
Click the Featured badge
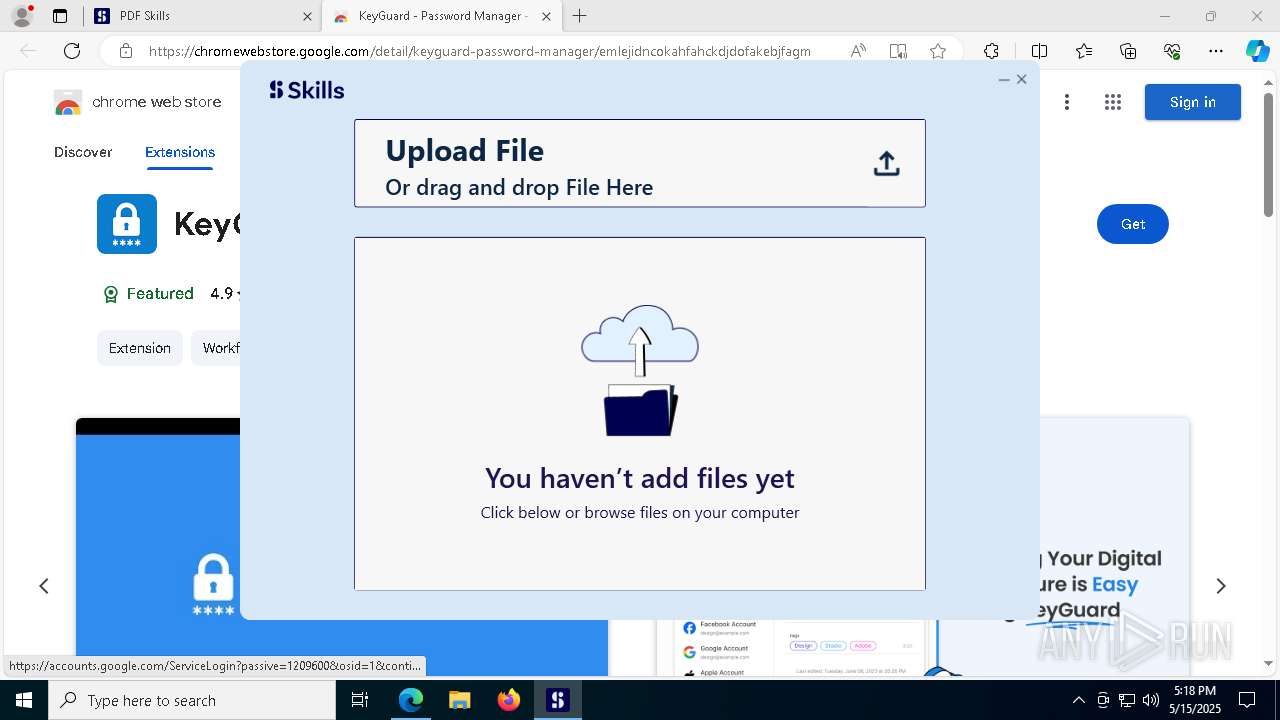[x=149, y=293]
